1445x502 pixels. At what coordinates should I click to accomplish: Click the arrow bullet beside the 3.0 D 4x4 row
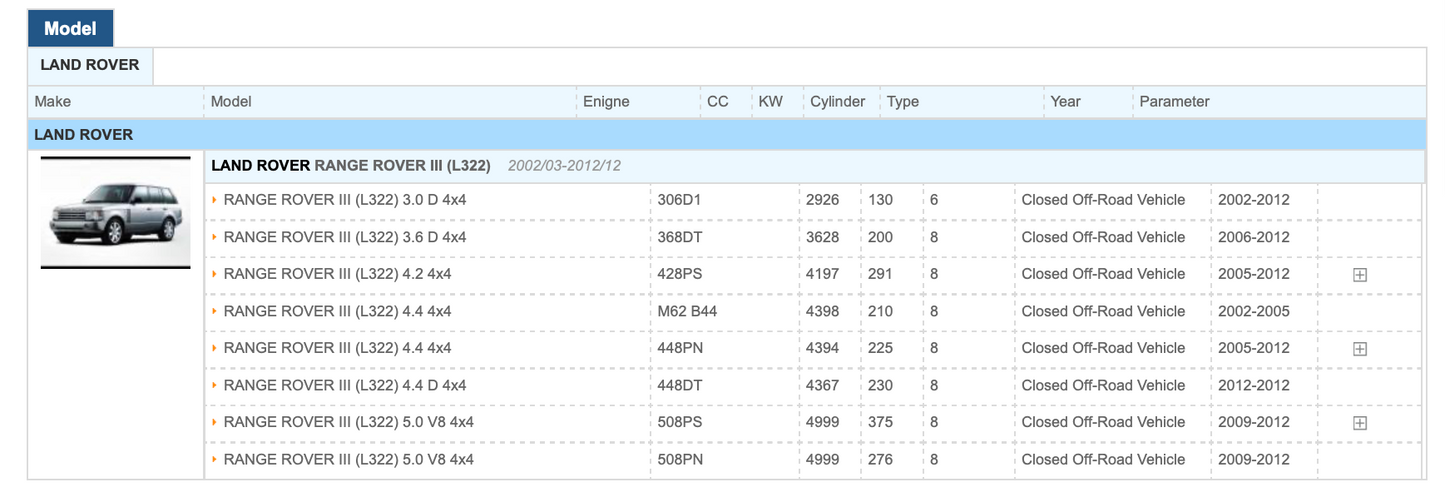coord(215,200)
